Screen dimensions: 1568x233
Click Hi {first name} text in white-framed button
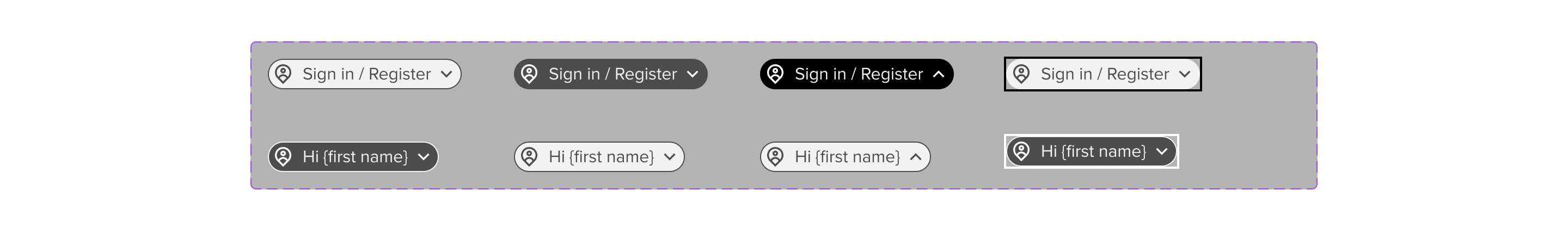click(x=1093, y=151)
